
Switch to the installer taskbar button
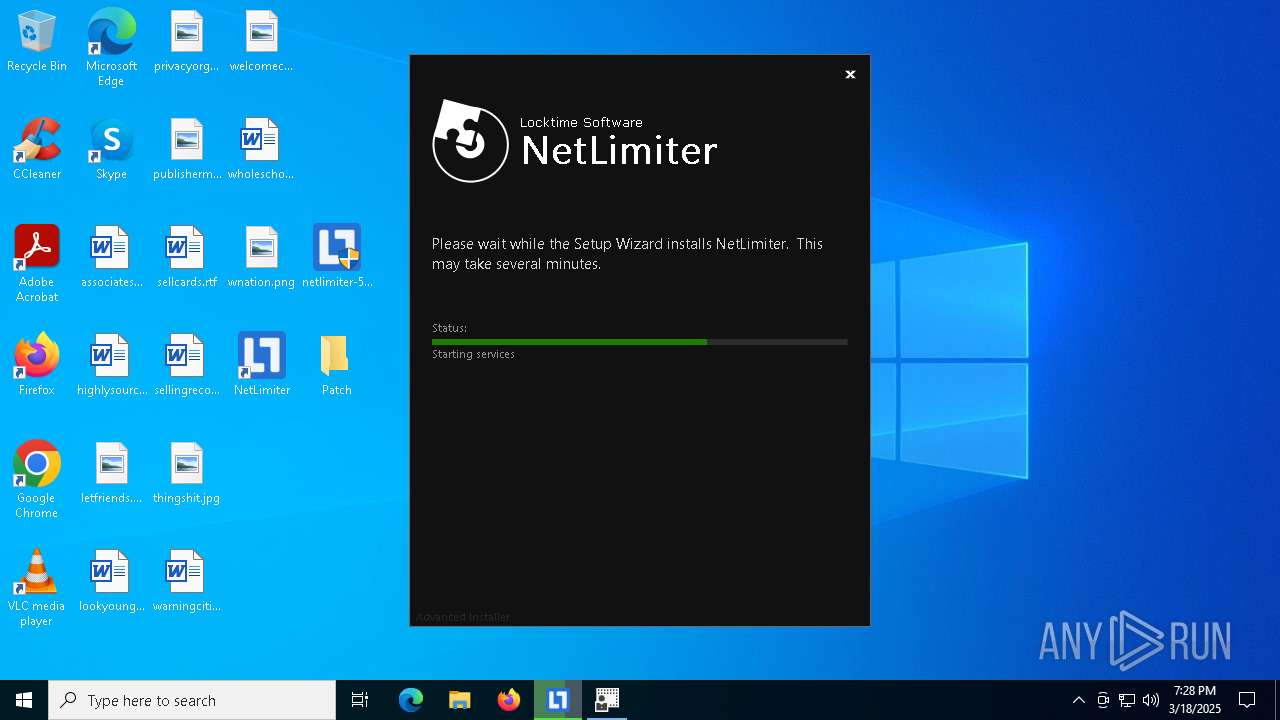coord(607,700)
